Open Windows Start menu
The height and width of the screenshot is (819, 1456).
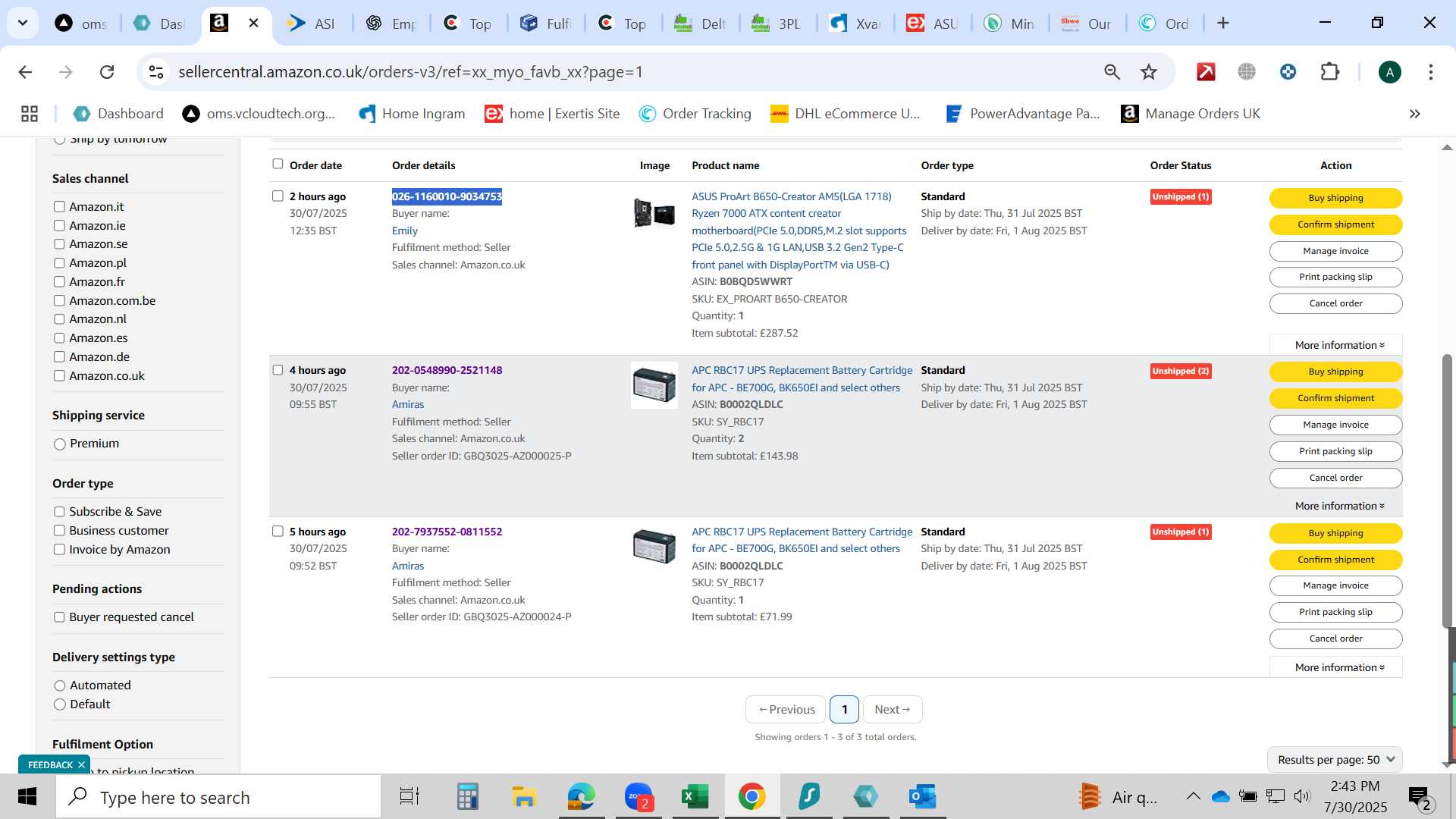27,797
